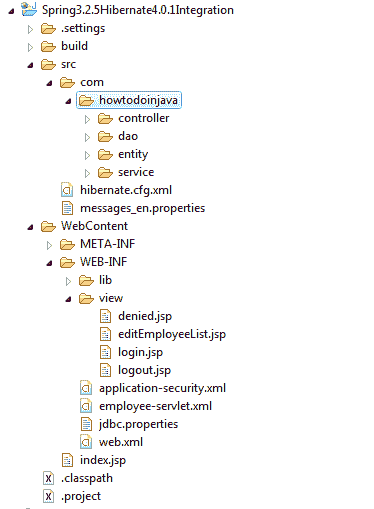Click the view folder icon
The width and height of the screenshot is (374, 509).
pyautogui.click(x=86, y=299)
